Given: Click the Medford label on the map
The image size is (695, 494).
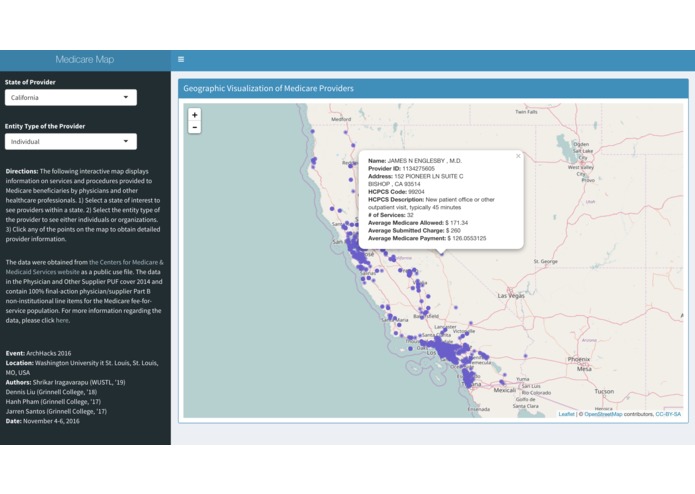Looking at the screenshot, I should [x=341, y=119].
